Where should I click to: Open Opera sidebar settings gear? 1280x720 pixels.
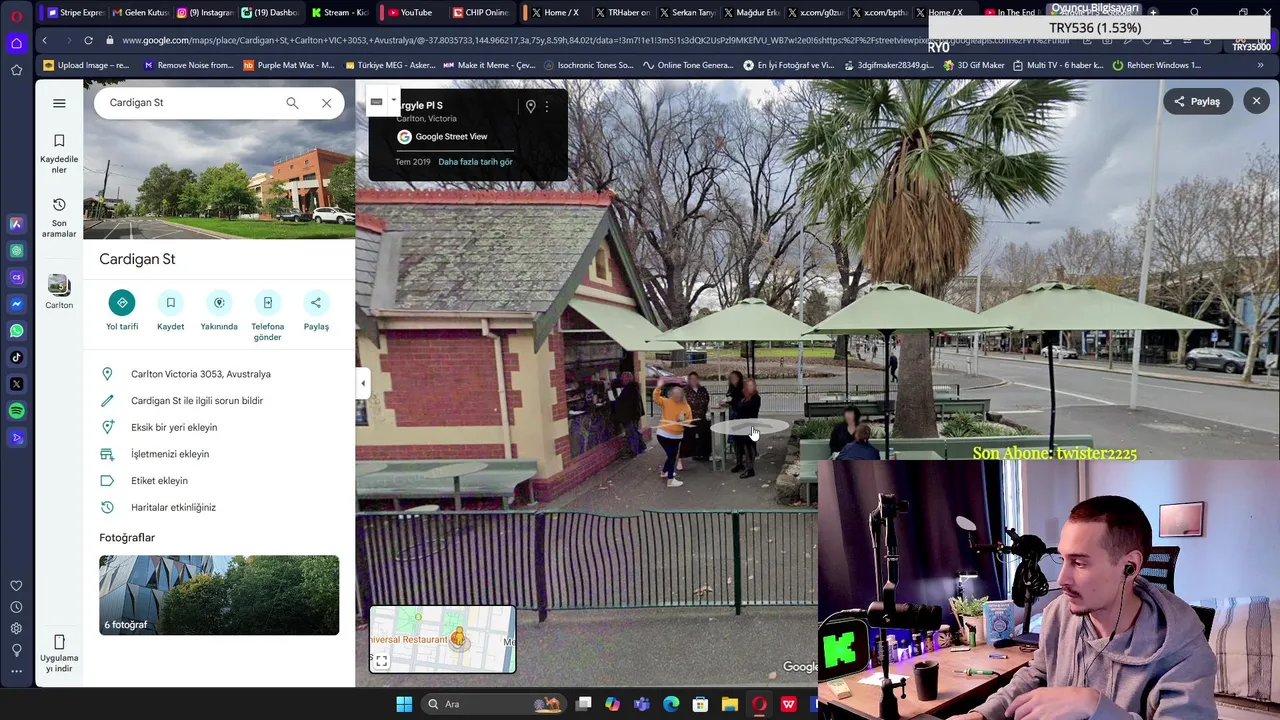tap(16, 628)
